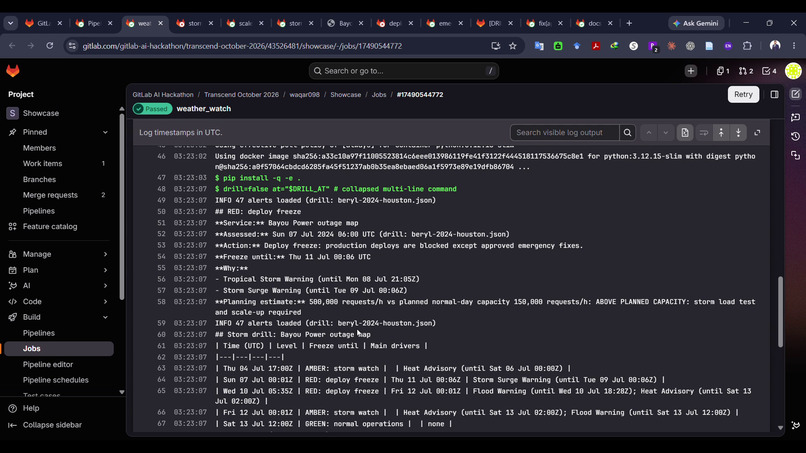Open the history icon in right rail
The height and width of the screenshot is (453, 806).
coord(795,136)
